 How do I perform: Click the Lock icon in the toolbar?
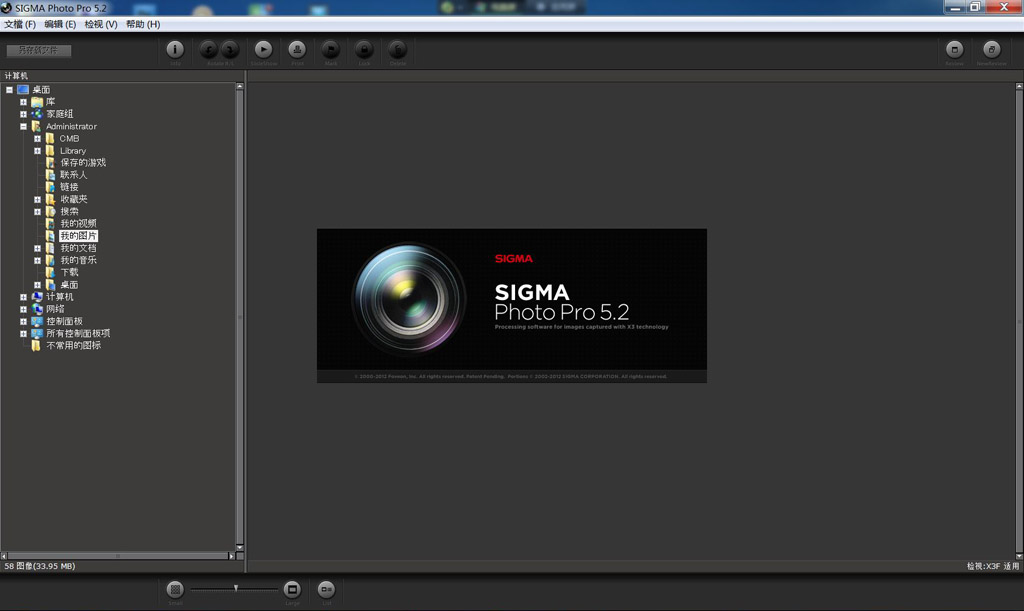(x=364, y=49)
